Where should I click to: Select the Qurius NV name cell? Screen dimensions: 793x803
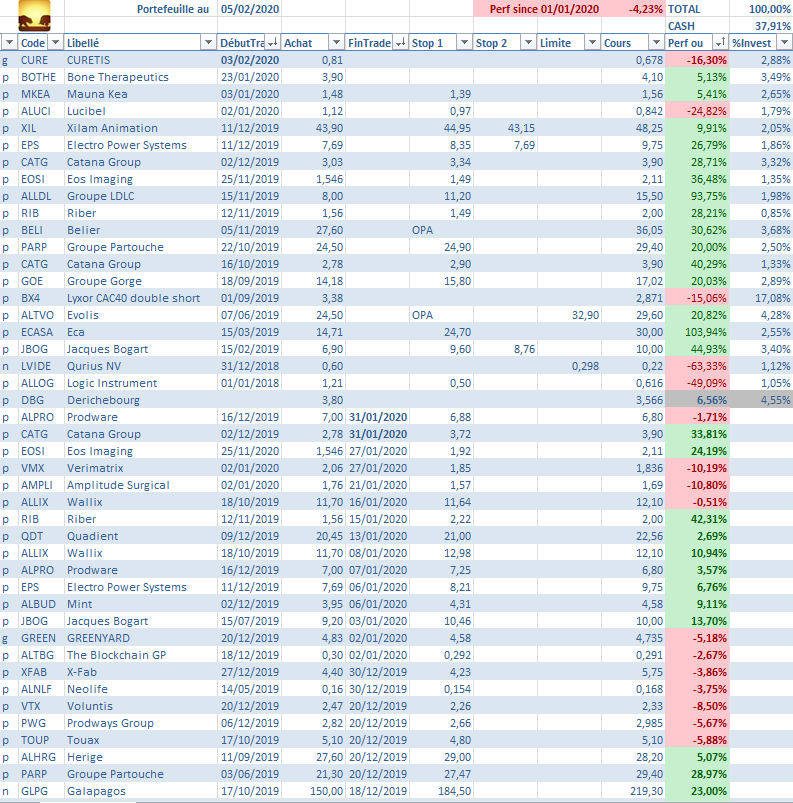tap(141, 366)
